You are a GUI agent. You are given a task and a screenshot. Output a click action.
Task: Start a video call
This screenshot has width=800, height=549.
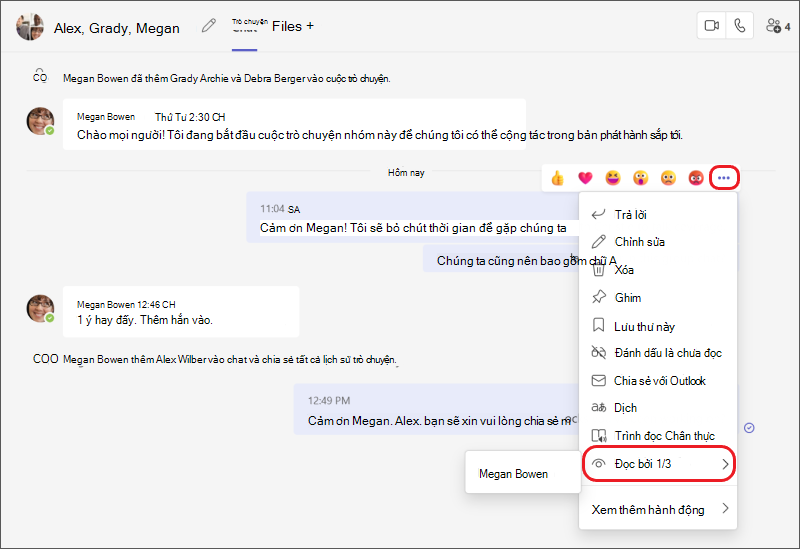(x=711, y=26)
